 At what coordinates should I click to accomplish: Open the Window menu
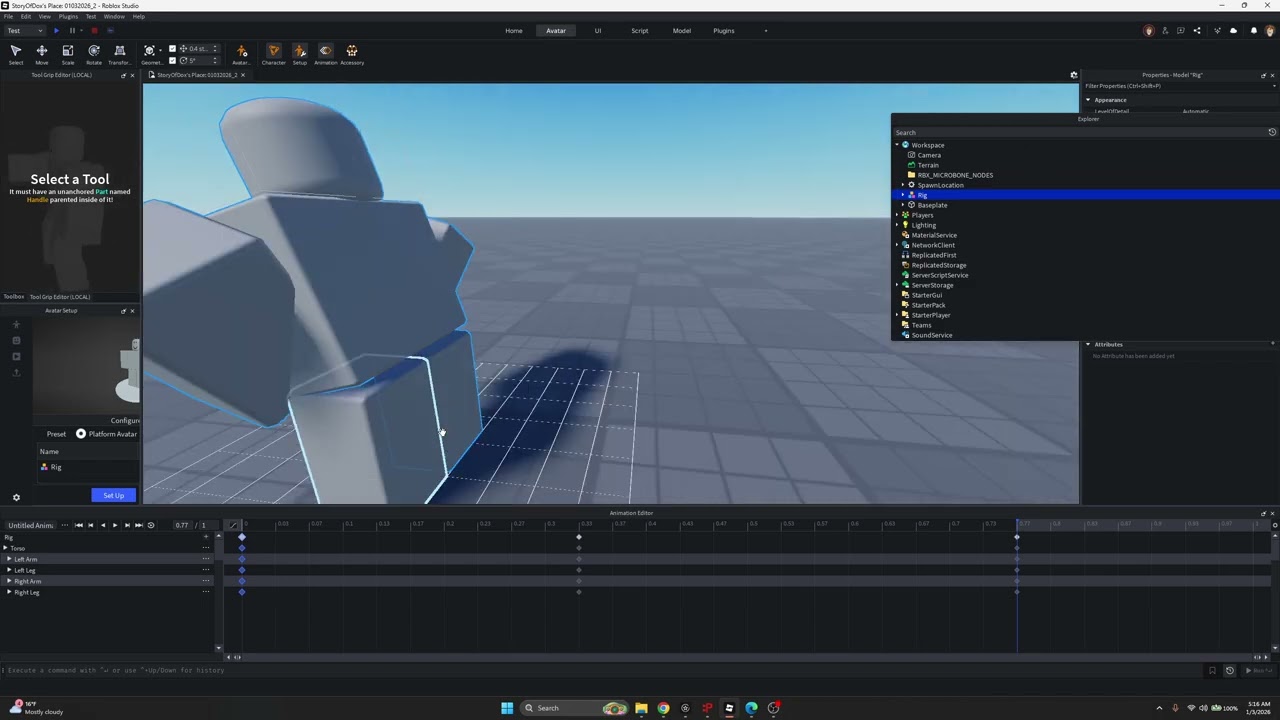point(114,17)
